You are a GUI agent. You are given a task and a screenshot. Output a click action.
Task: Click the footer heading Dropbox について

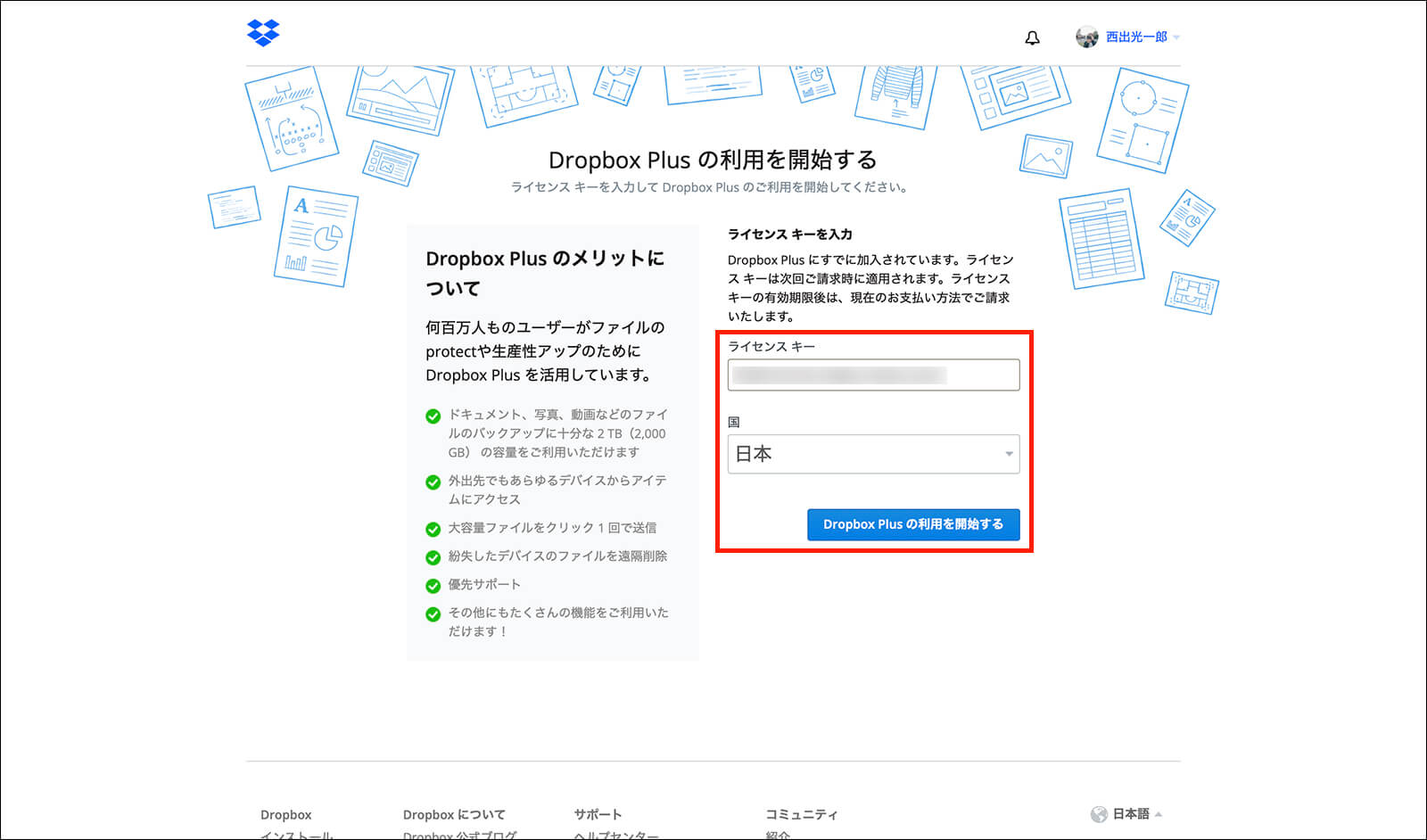click(x=454, y=815)
